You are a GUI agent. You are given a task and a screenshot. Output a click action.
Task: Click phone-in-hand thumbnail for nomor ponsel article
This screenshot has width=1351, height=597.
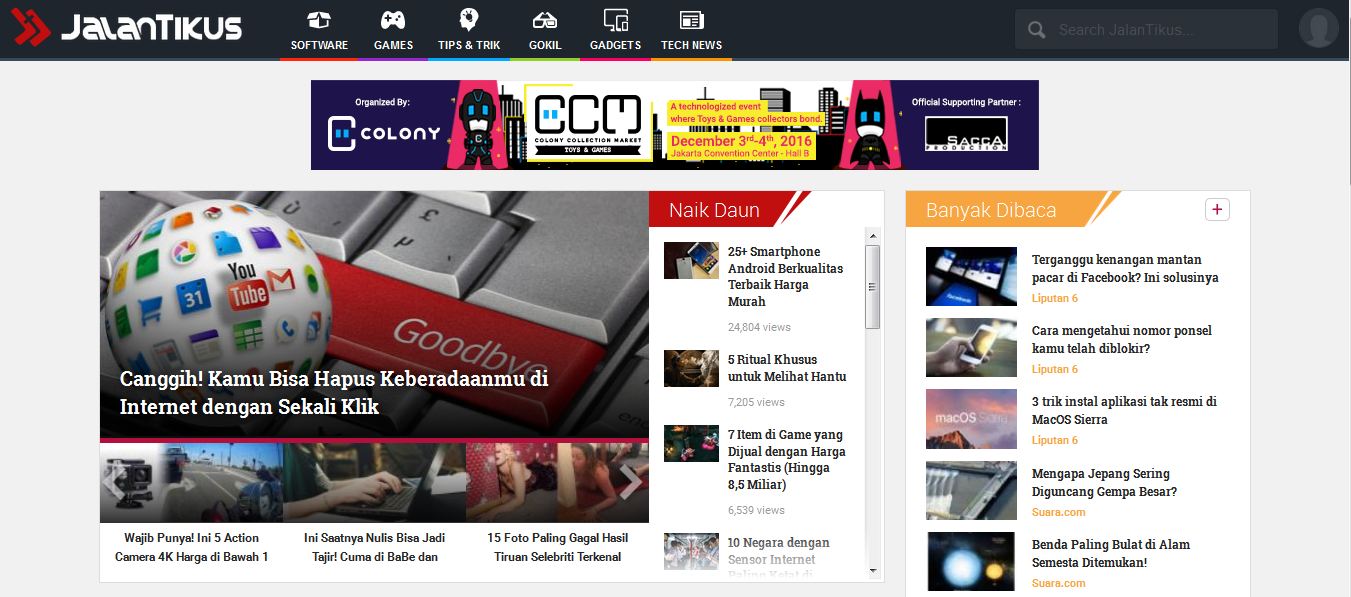(971, 347)
